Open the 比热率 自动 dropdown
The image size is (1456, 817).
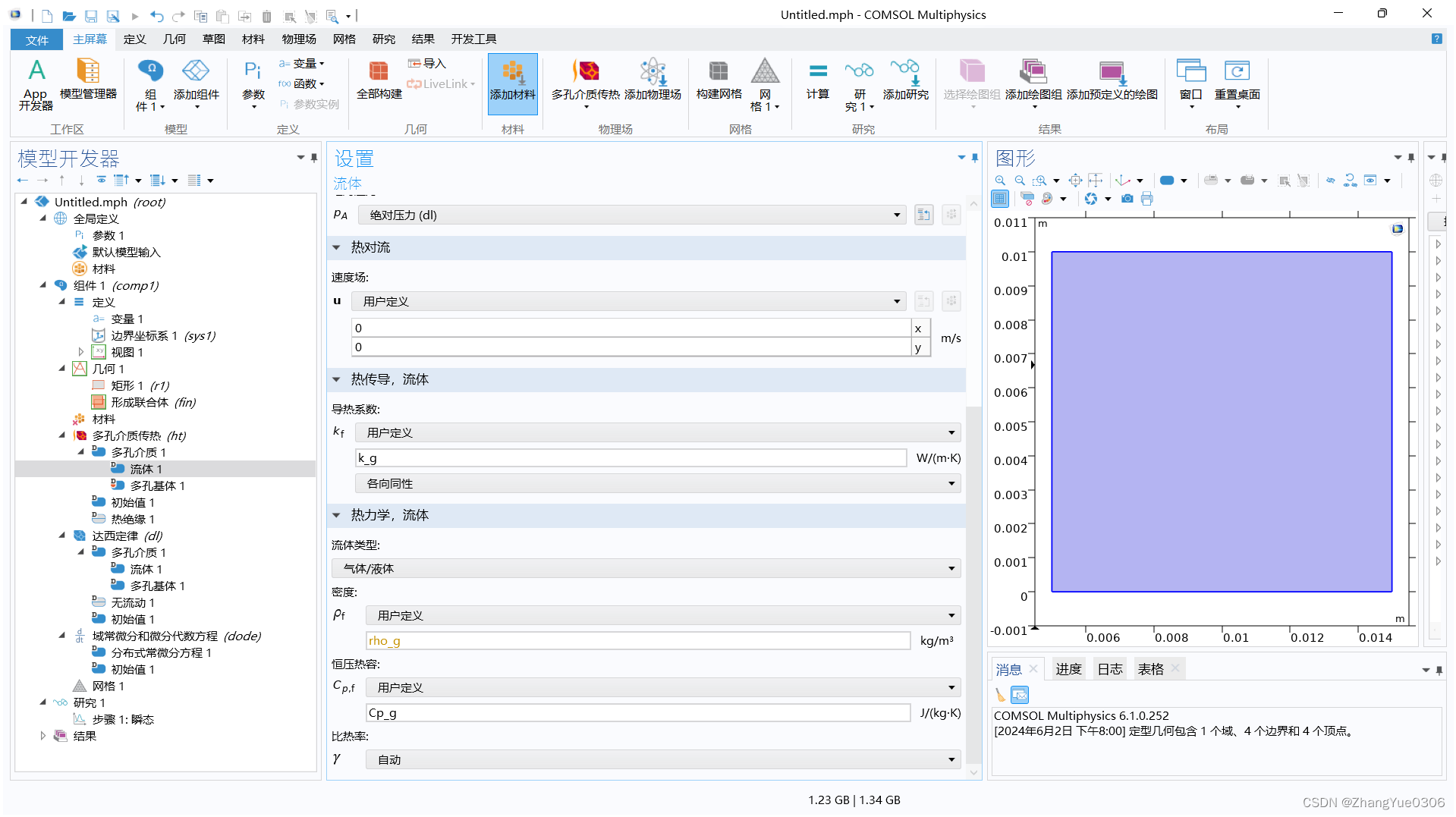[x=663, y=760]
